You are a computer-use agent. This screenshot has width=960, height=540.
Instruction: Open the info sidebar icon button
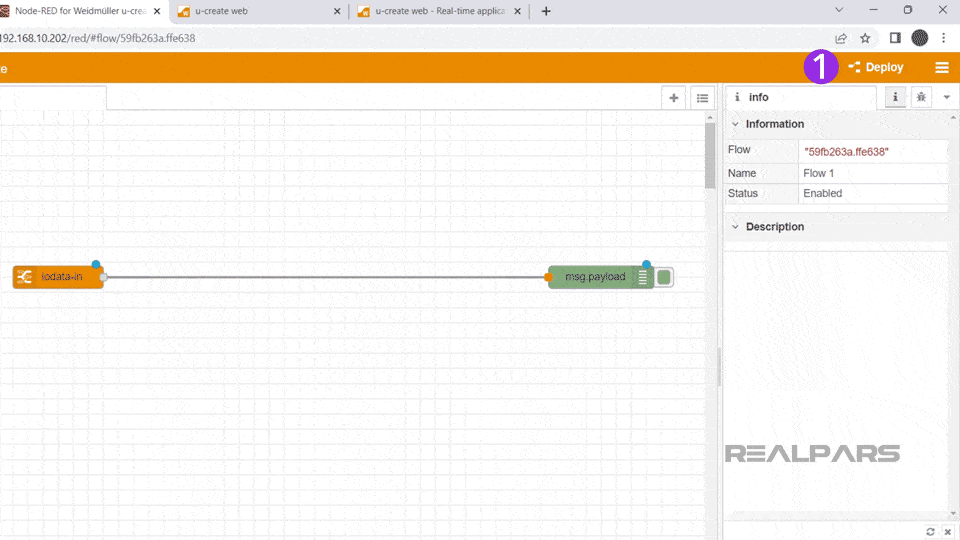pyautogui.click(x=895, y=97)
